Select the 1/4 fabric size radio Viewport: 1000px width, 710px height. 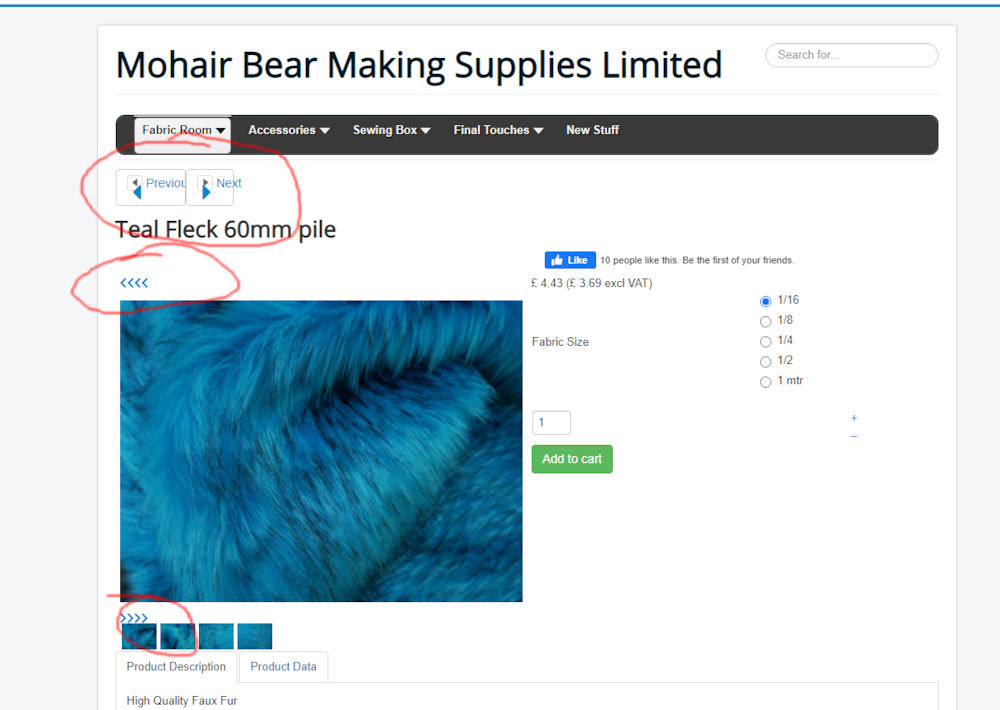tap(765, 342)
